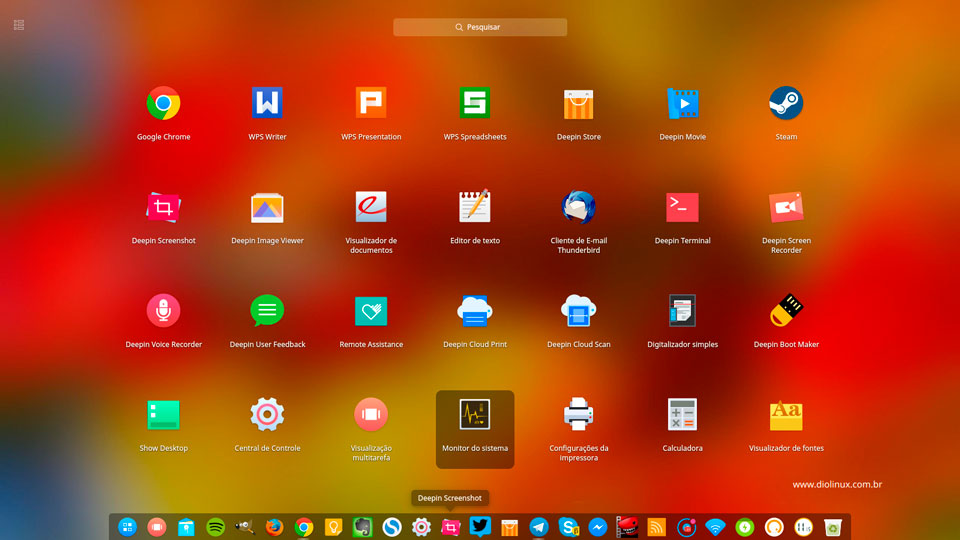Launch Deepin Terminal

683,208
